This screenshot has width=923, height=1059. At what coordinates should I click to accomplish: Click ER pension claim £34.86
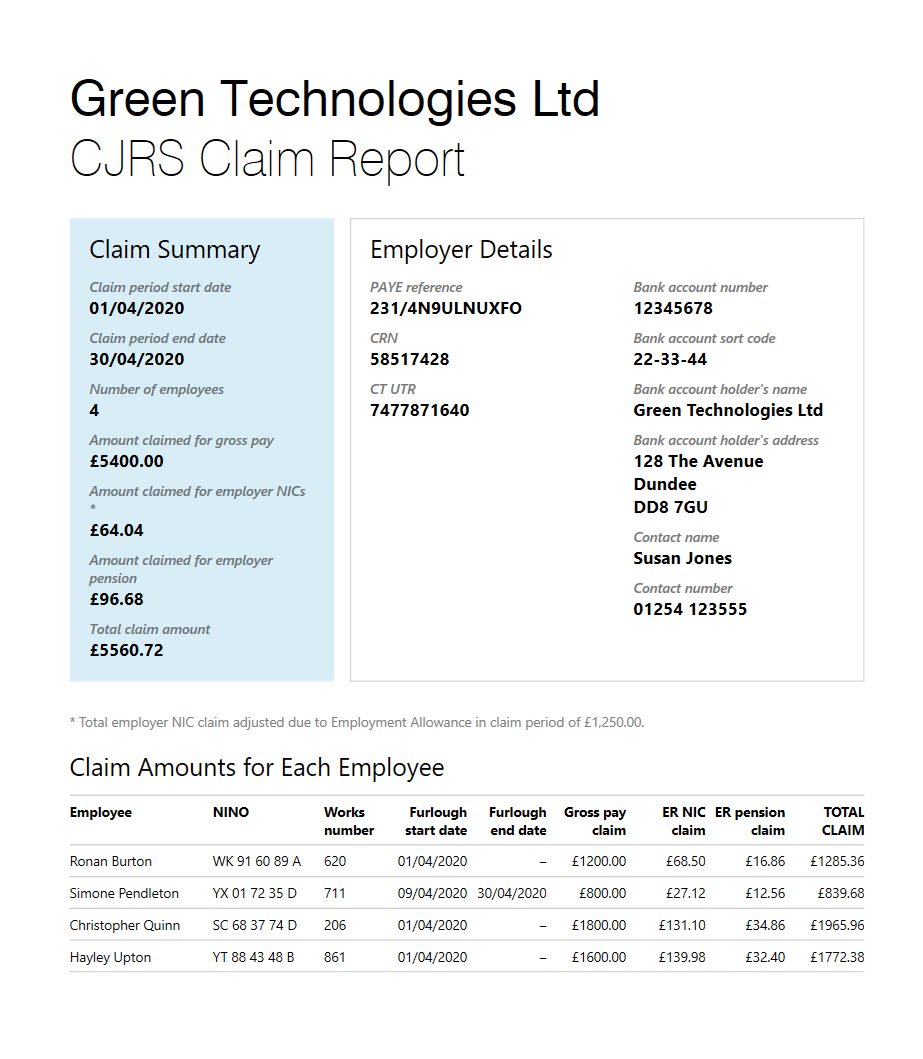coord(765,925)
